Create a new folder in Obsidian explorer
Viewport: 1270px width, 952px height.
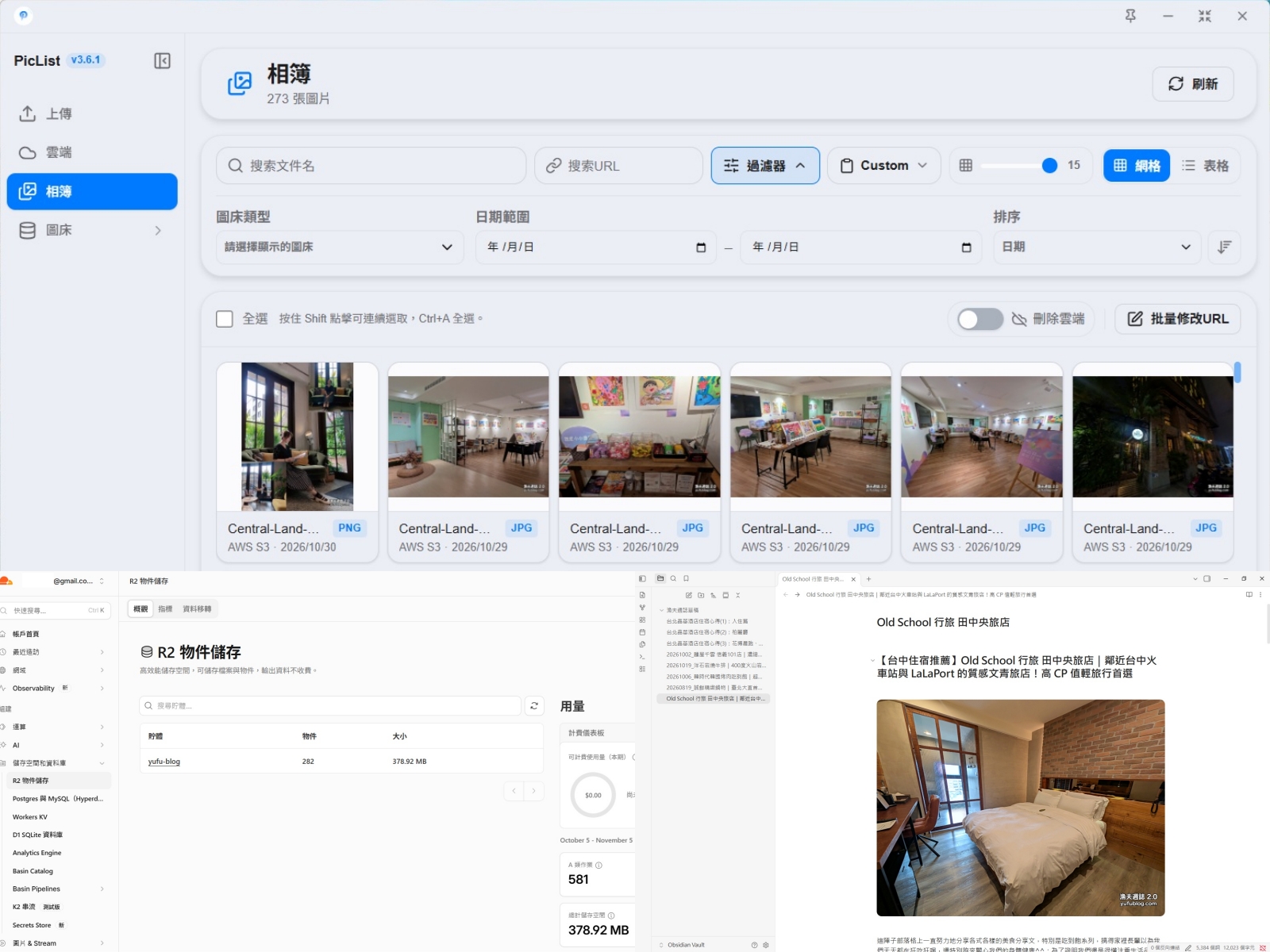coord(701,595)
